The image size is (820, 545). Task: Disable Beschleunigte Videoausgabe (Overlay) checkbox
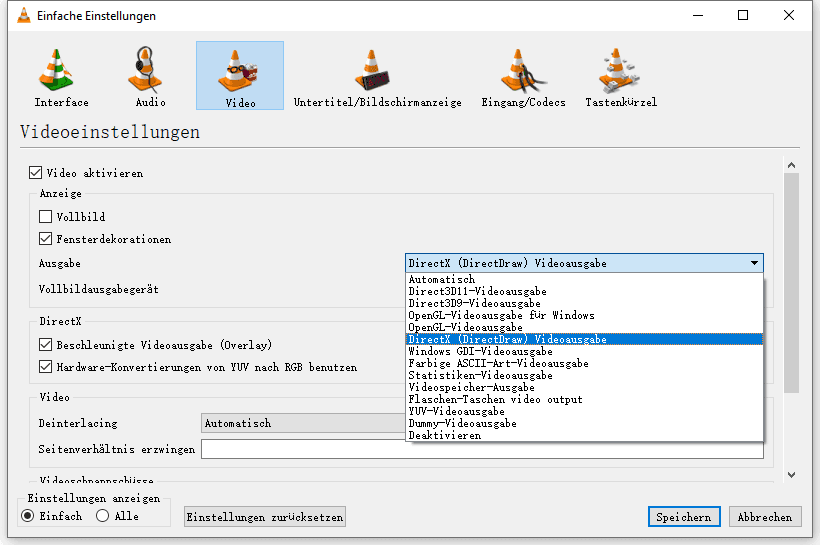[45, 345]
